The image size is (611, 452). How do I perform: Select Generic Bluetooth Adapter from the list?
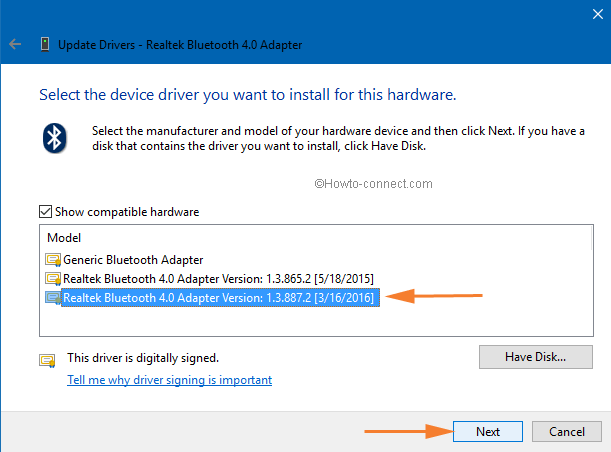click(x=133, y=260)
